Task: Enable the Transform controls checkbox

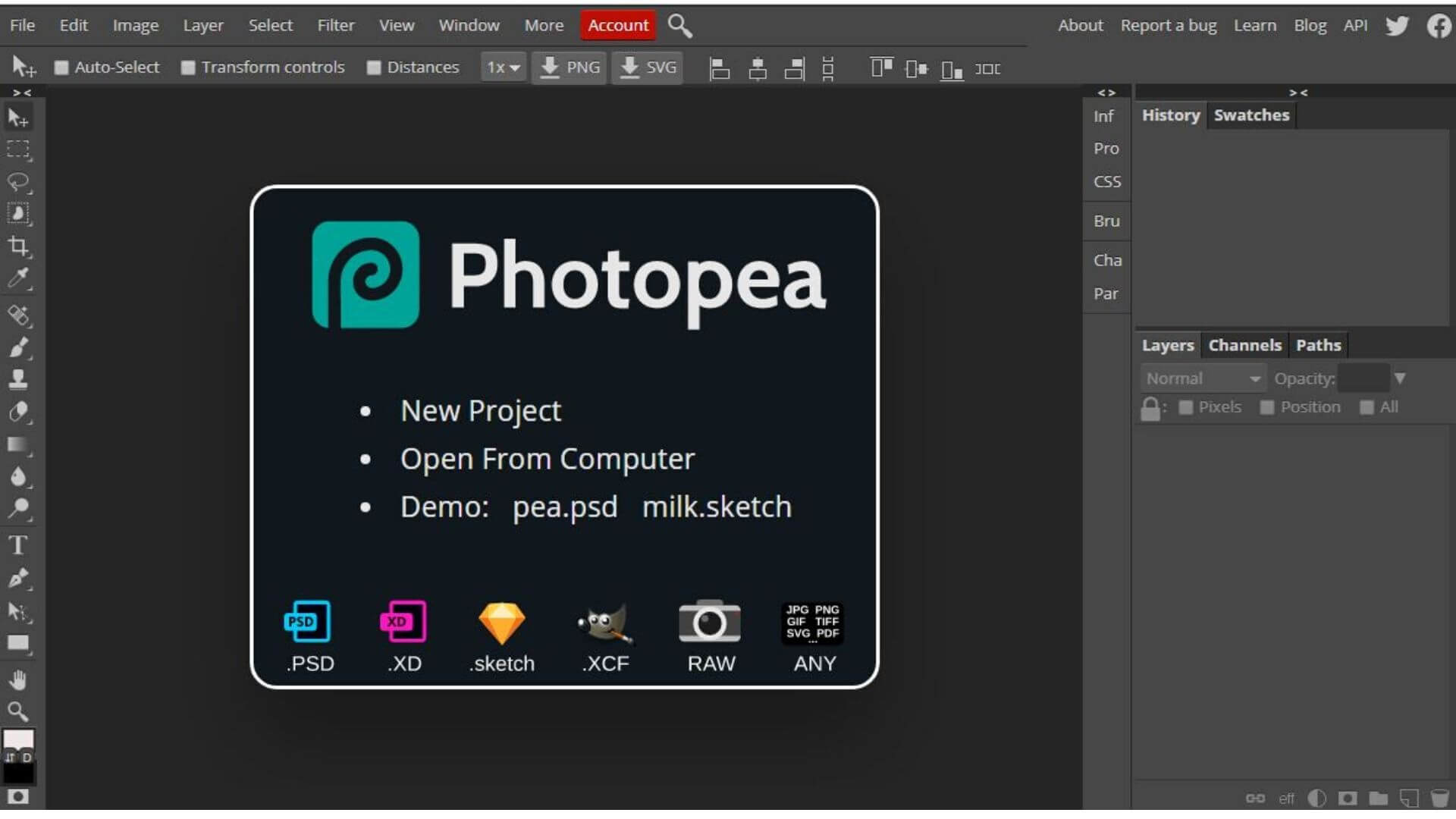Action: 188,68
